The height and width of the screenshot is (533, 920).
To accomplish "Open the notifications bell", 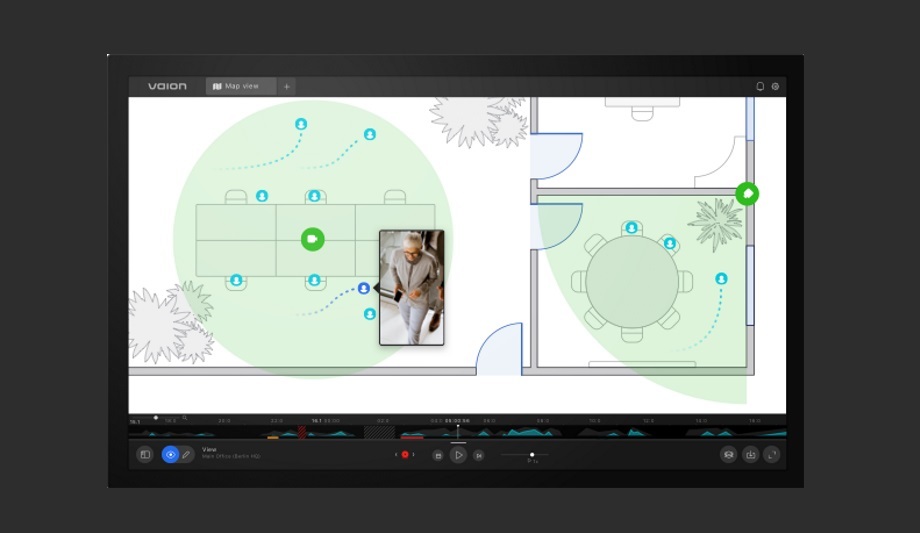I will coord(760,86).
